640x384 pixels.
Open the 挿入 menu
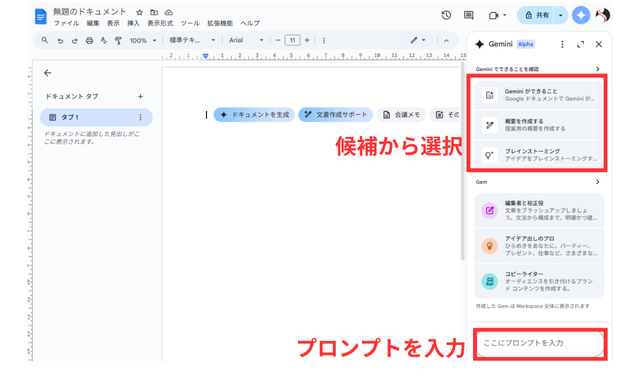click(x=133, y=23)
